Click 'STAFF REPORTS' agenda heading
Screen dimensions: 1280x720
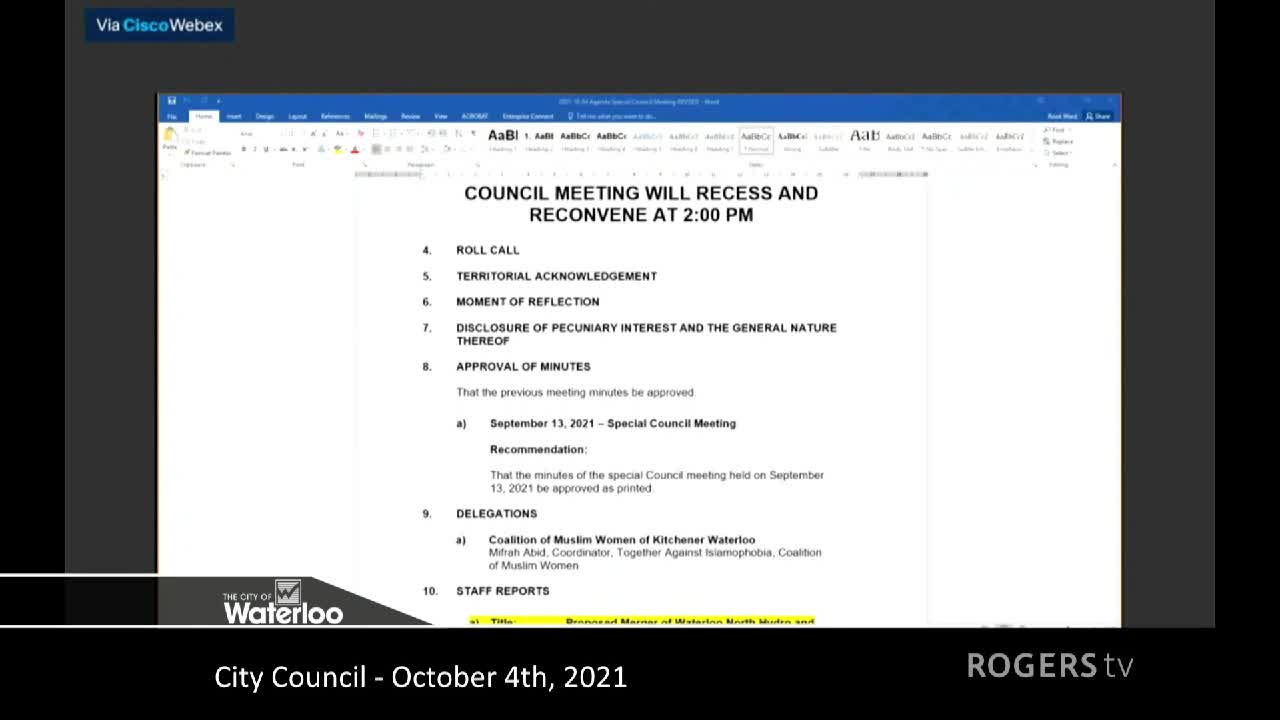coord(503,591)
